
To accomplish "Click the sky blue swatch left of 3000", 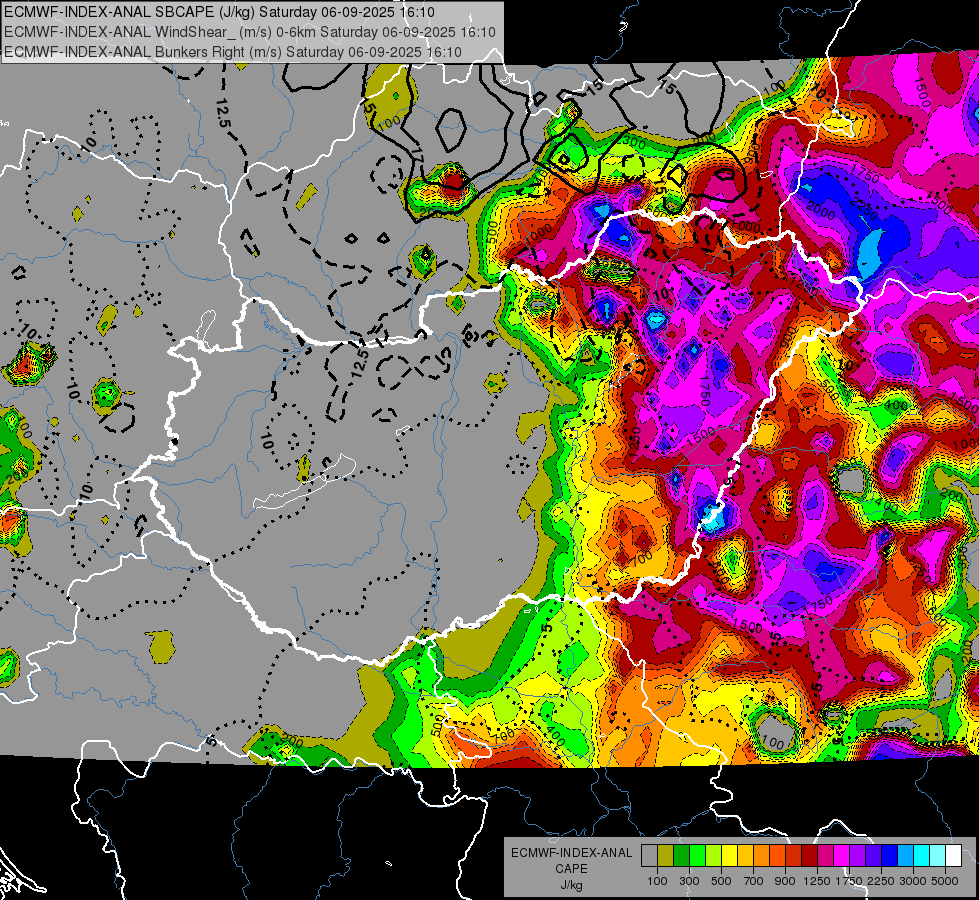I will (x=905, y=856).
